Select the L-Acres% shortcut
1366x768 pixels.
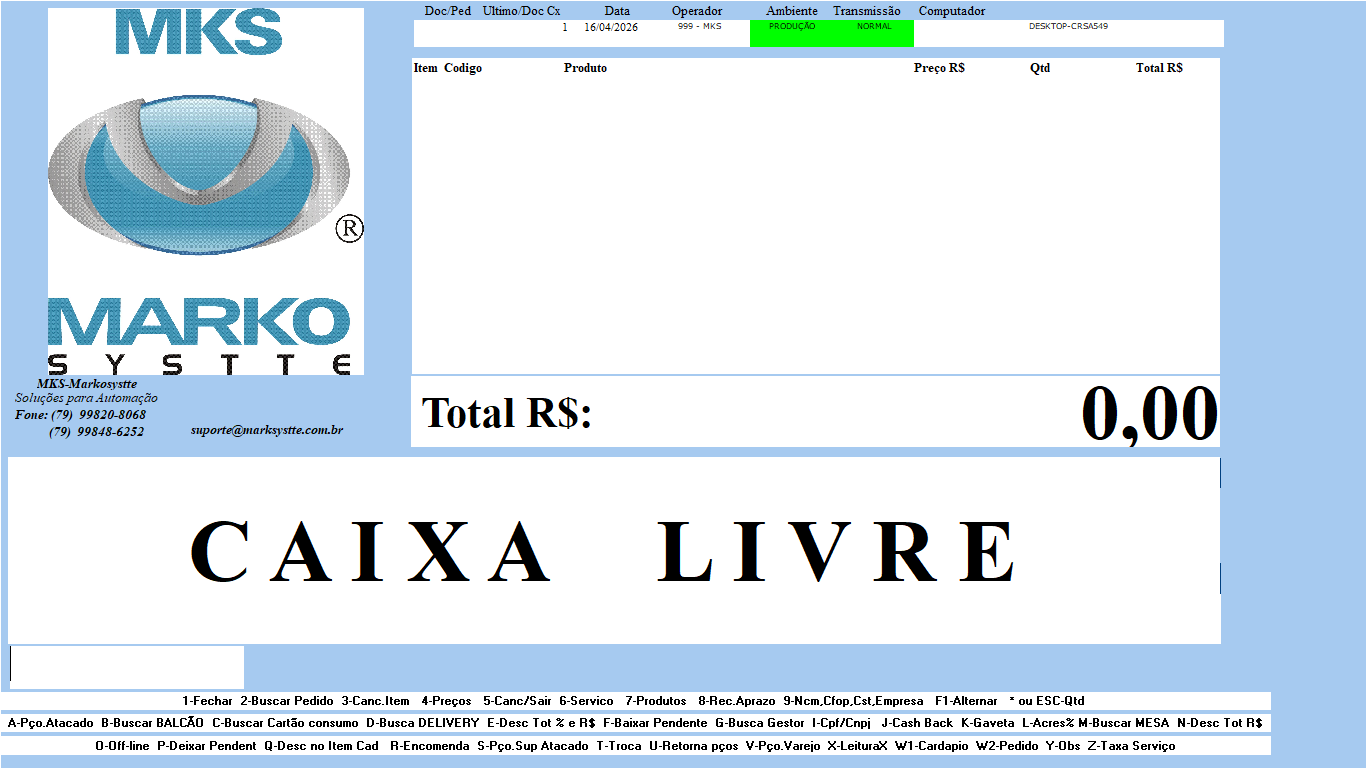[1048, 723]
